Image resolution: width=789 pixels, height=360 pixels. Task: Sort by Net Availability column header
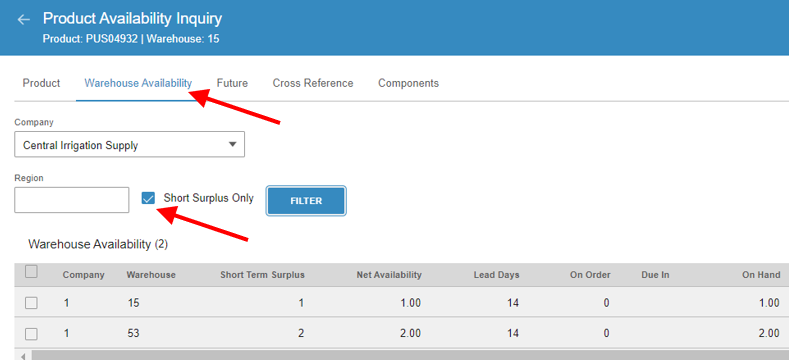point(389,275)
